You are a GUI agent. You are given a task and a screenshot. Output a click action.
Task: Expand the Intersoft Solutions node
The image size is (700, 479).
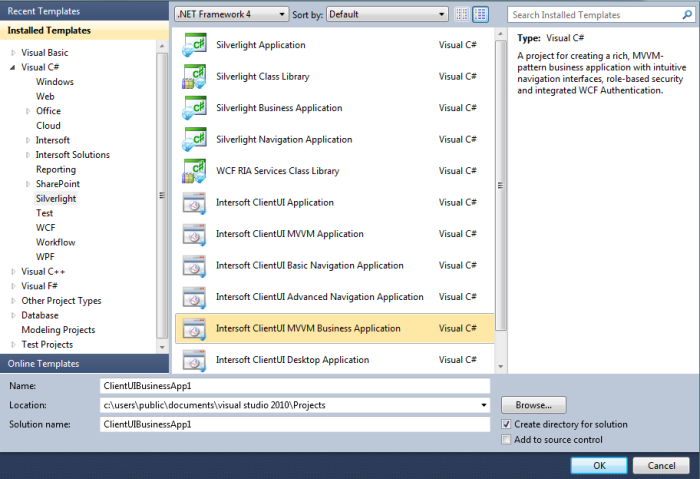(x=28, y=155)
